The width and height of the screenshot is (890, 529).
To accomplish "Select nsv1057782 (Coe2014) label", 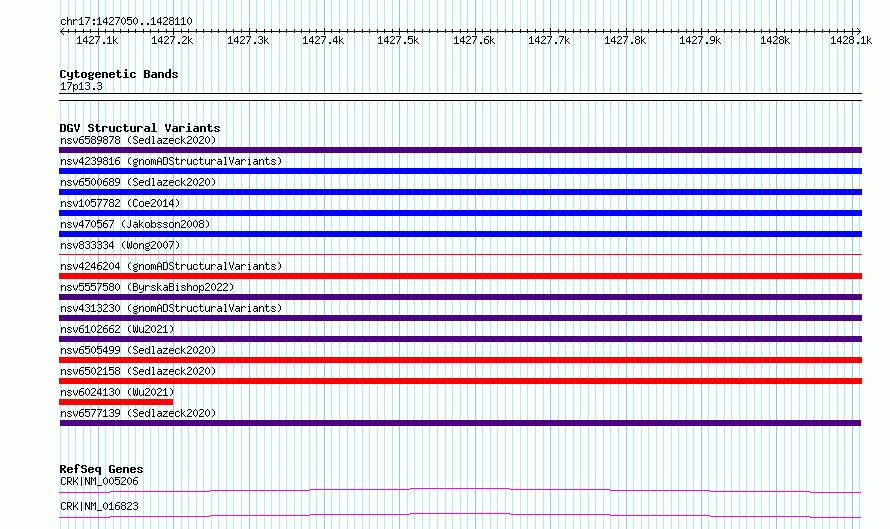I will 120,203.
